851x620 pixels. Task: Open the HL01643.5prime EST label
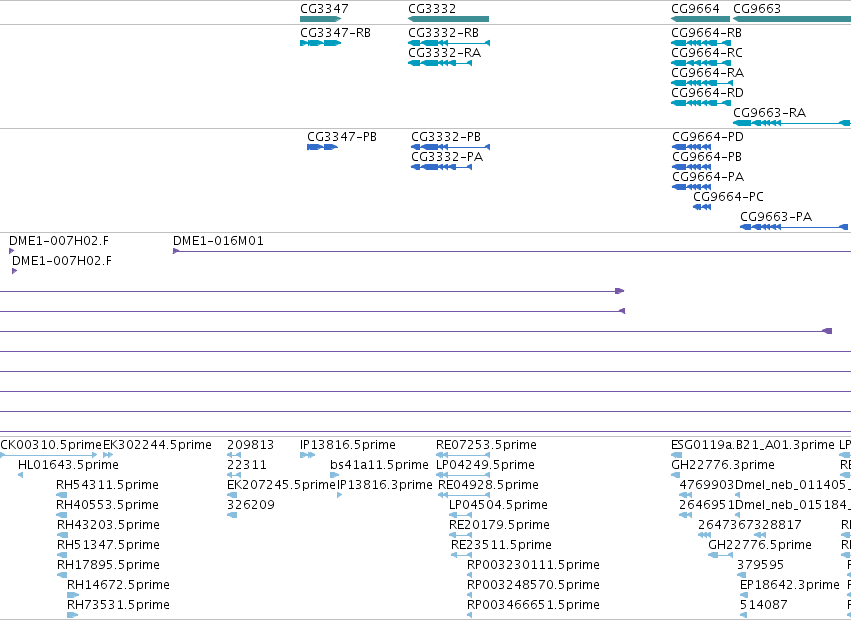click(x=68, y=465)
